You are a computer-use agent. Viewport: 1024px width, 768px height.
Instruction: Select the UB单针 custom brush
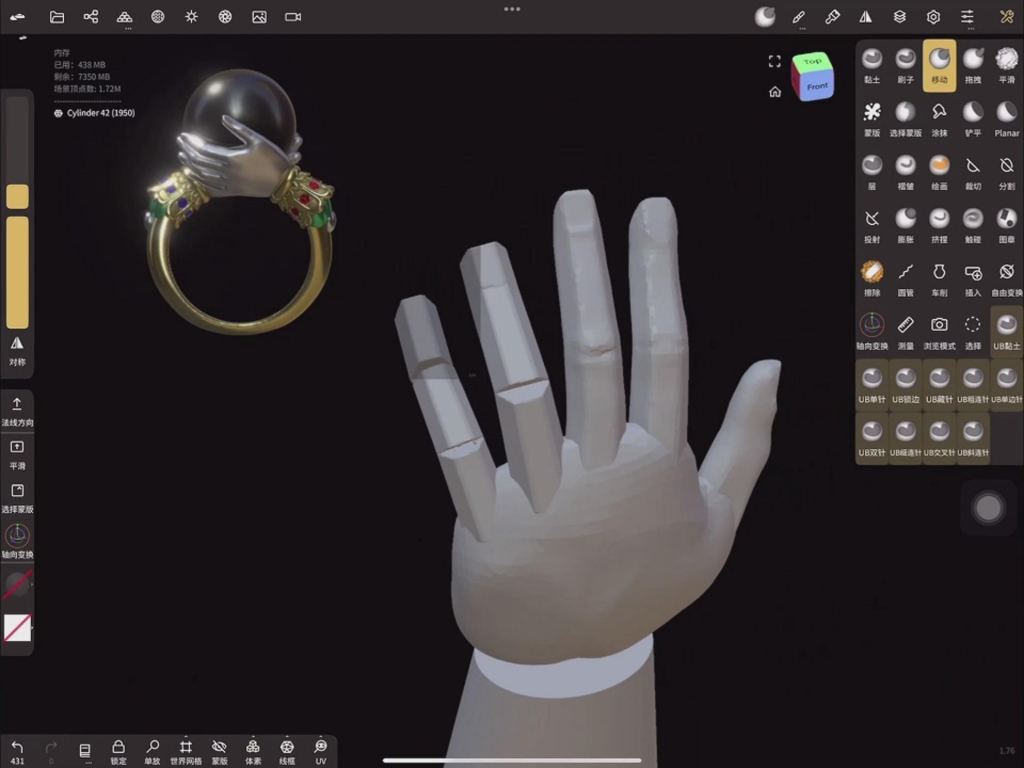872,385
